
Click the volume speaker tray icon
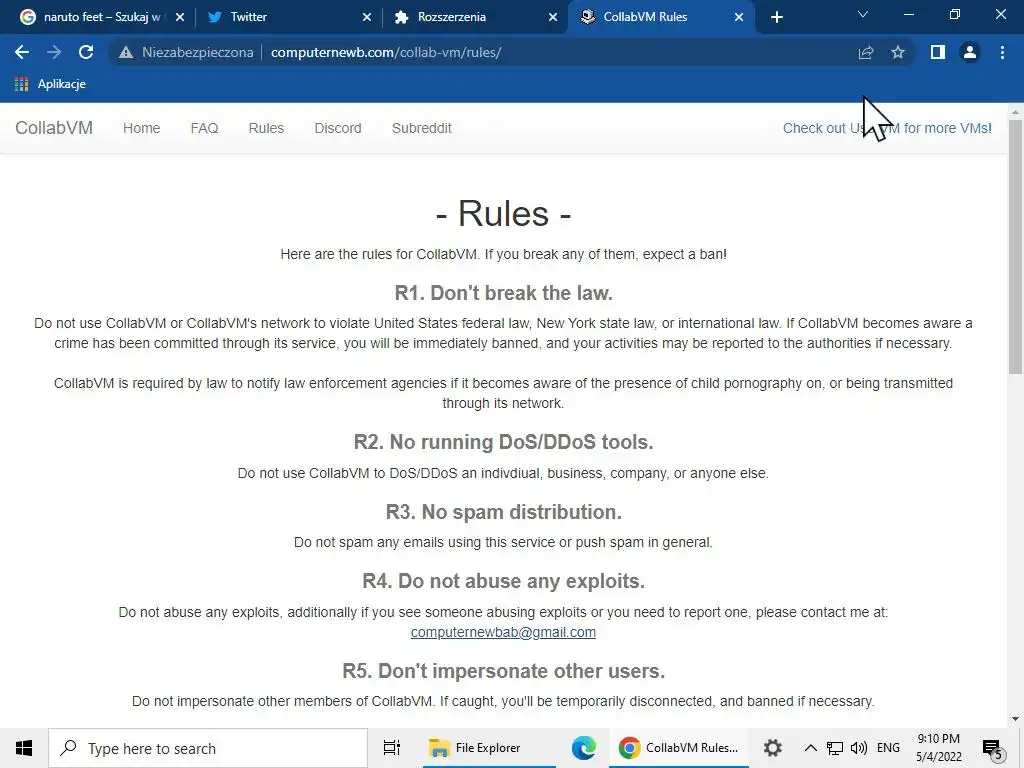(859, 748)
